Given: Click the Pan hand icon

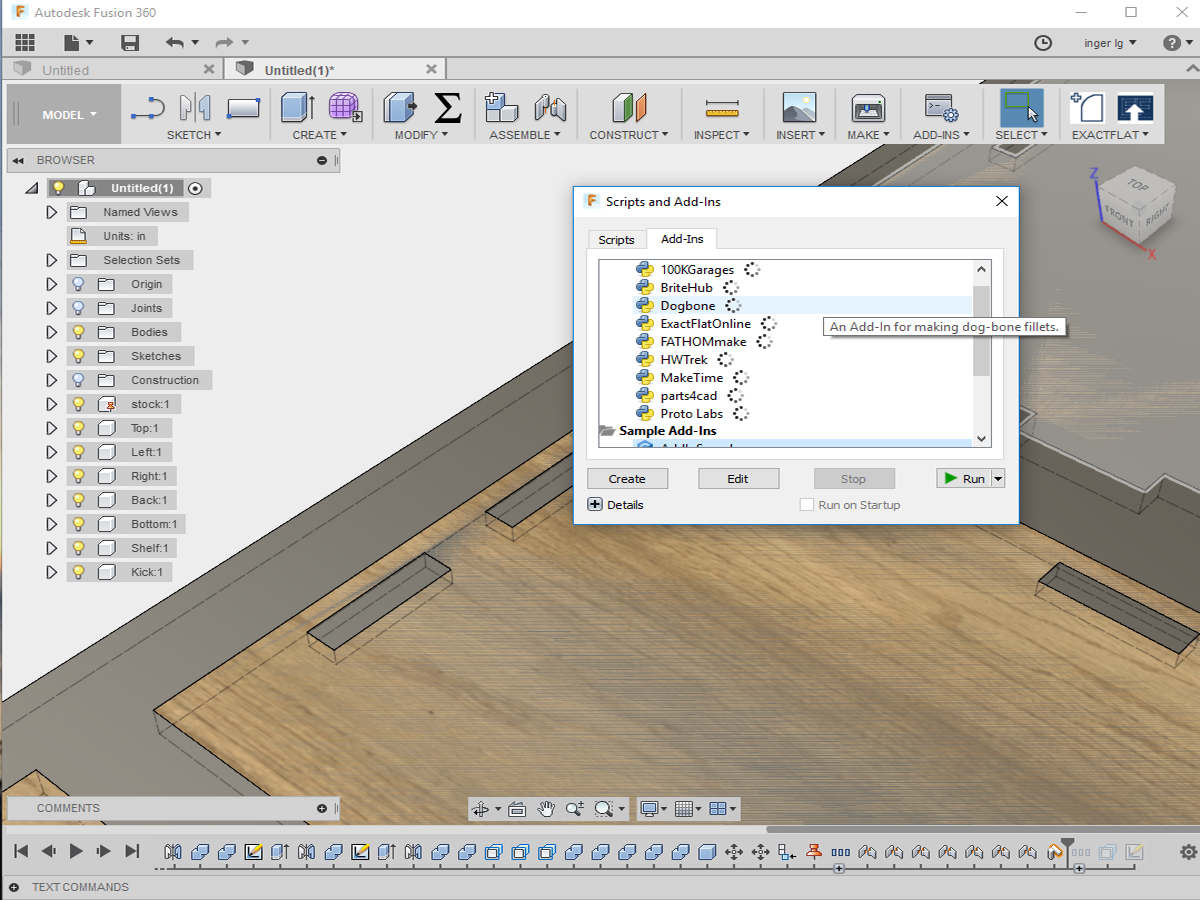Looking at the screenshot, I should (x=546, y=809).
